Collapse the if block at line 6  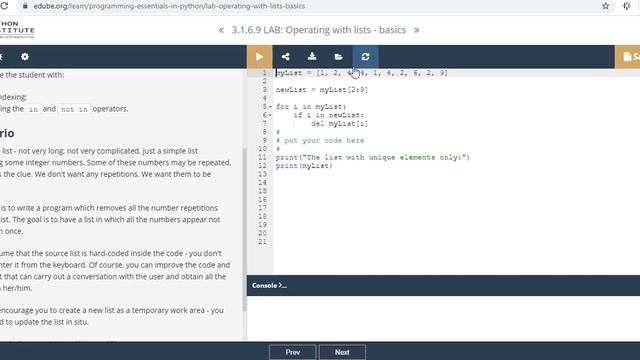tap(270, 116)
